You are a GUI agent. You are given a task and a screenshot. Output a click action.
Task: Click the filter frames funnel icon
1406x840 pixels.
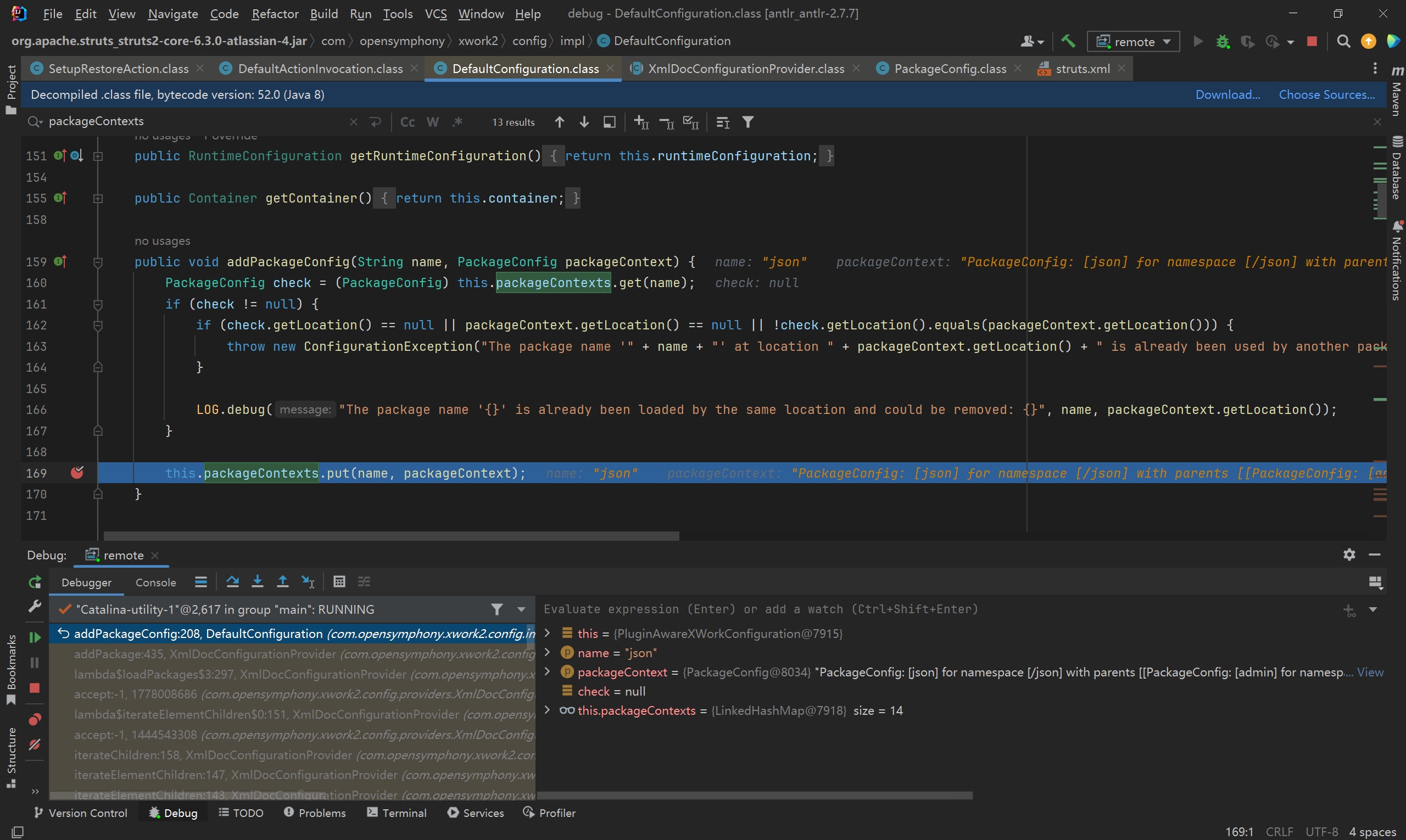click(496, 609)
